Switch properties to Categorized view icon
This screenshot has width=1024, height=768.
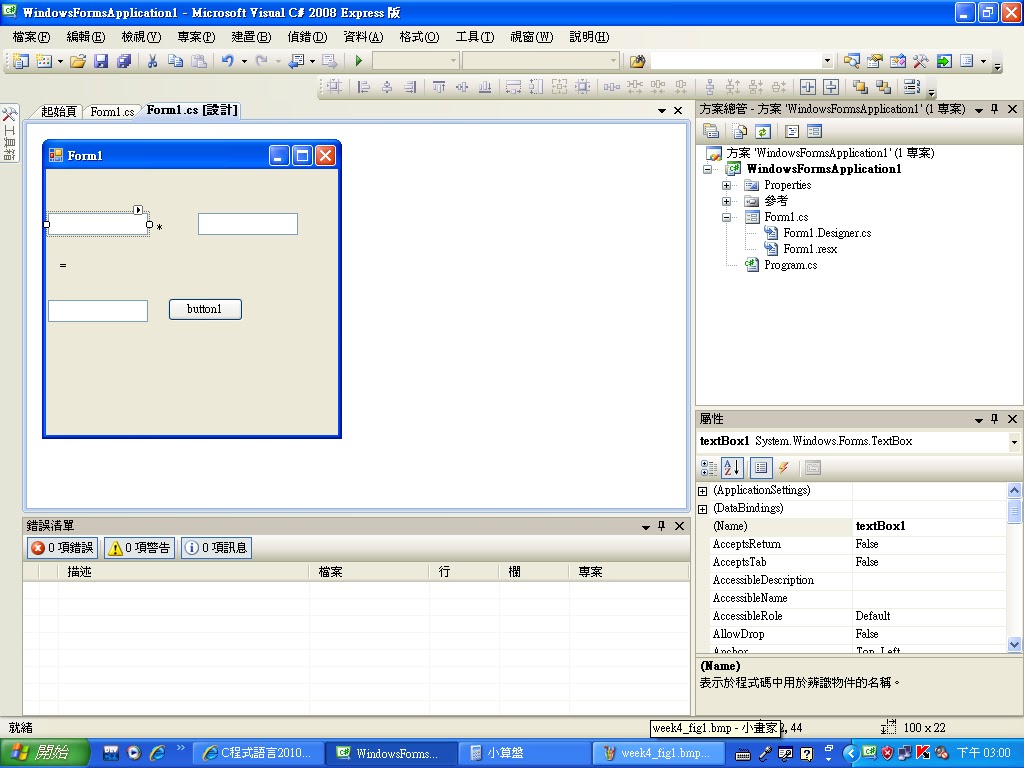709,468
